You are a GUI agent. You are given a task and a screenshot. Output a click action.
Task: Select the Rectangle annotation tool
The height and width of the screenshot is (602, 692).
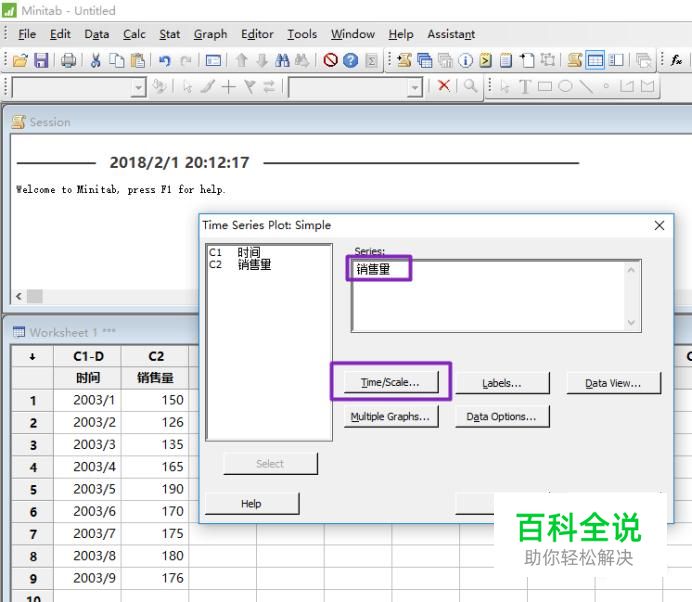click(545, 87)
